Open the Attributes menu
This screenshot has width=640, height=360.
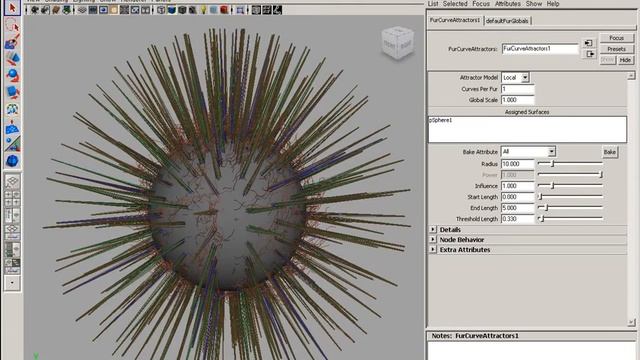[508, 4]
